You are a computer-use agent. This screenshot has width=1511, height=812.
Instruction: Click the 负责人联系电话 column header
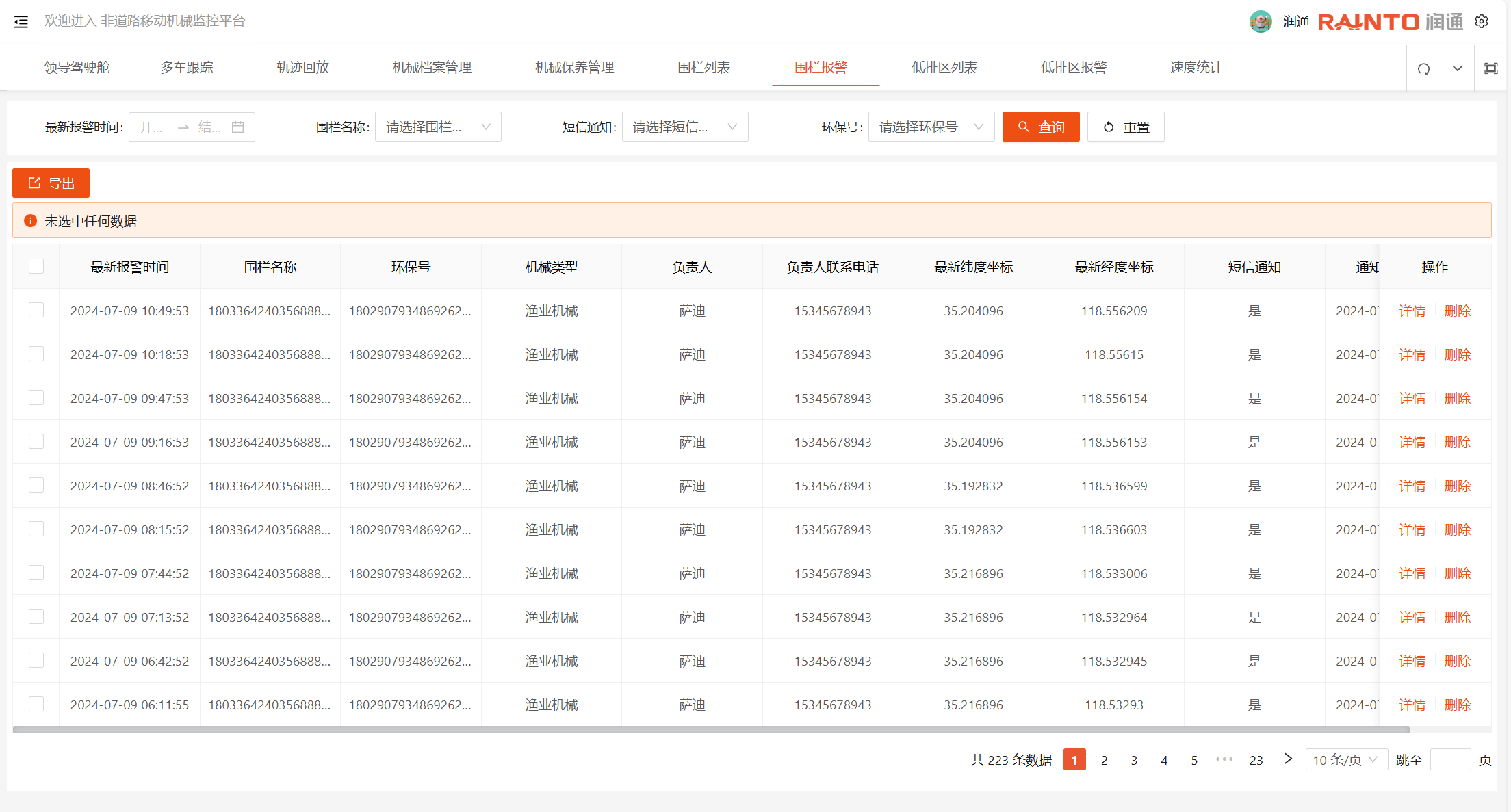[832, 267]
